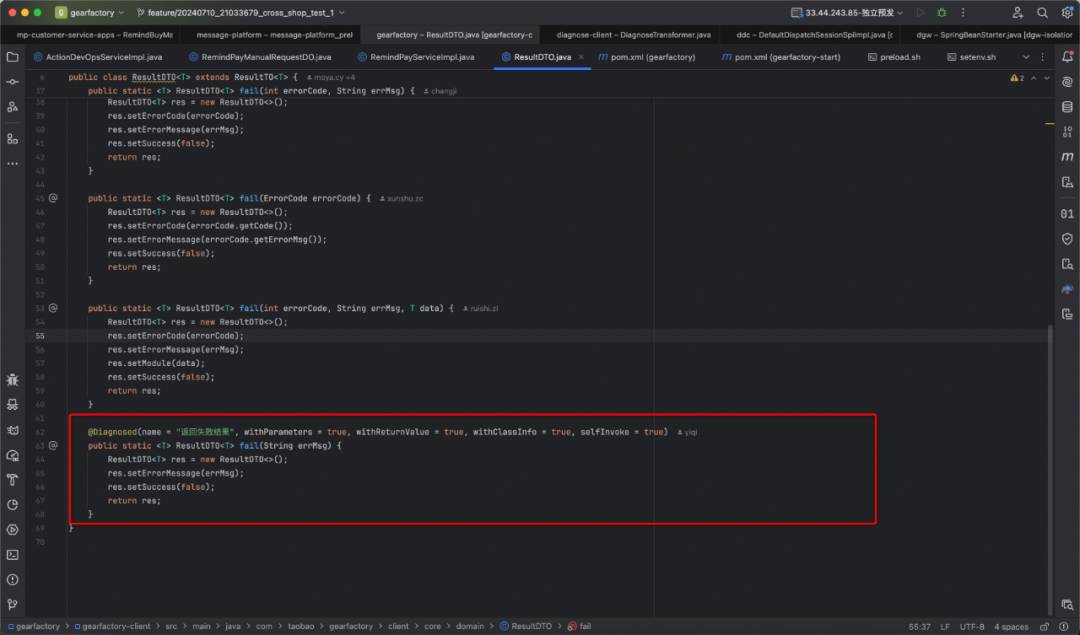Open Search Everywhere magnifier icon

pyautogui.click(x=1042, y=12)
